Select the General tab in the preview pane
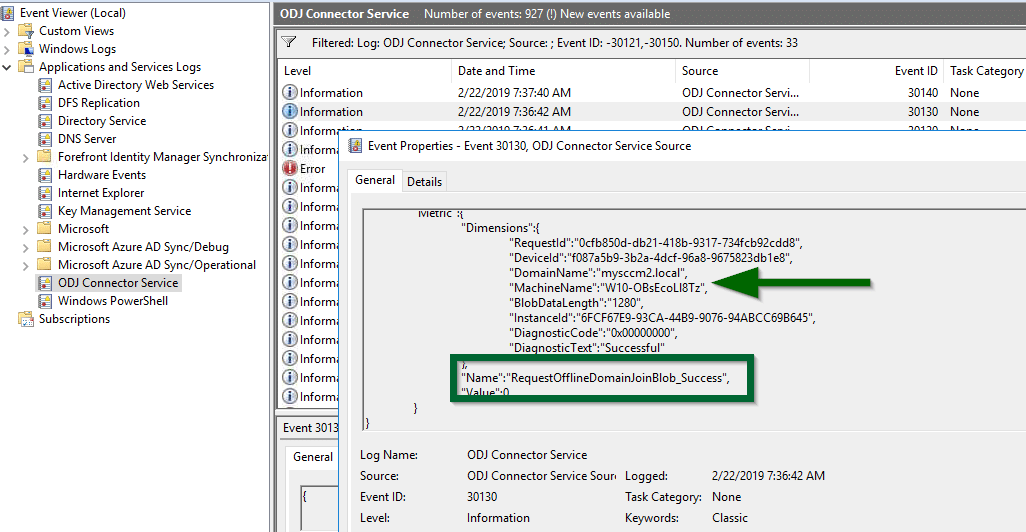The width and height of the screenshot is (1026, 532). pyautogui.click(x=313, y=457)
